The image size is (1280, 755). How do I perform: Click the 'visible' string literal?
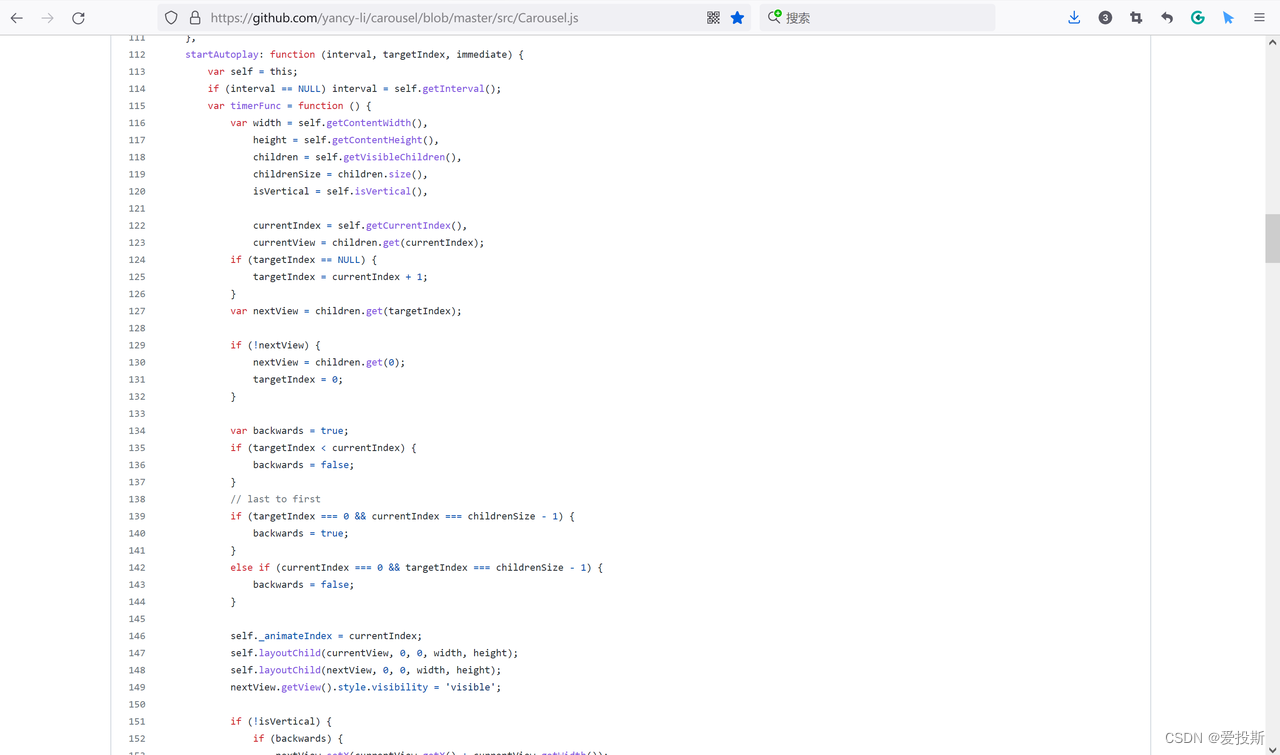[x=468, y=687]
